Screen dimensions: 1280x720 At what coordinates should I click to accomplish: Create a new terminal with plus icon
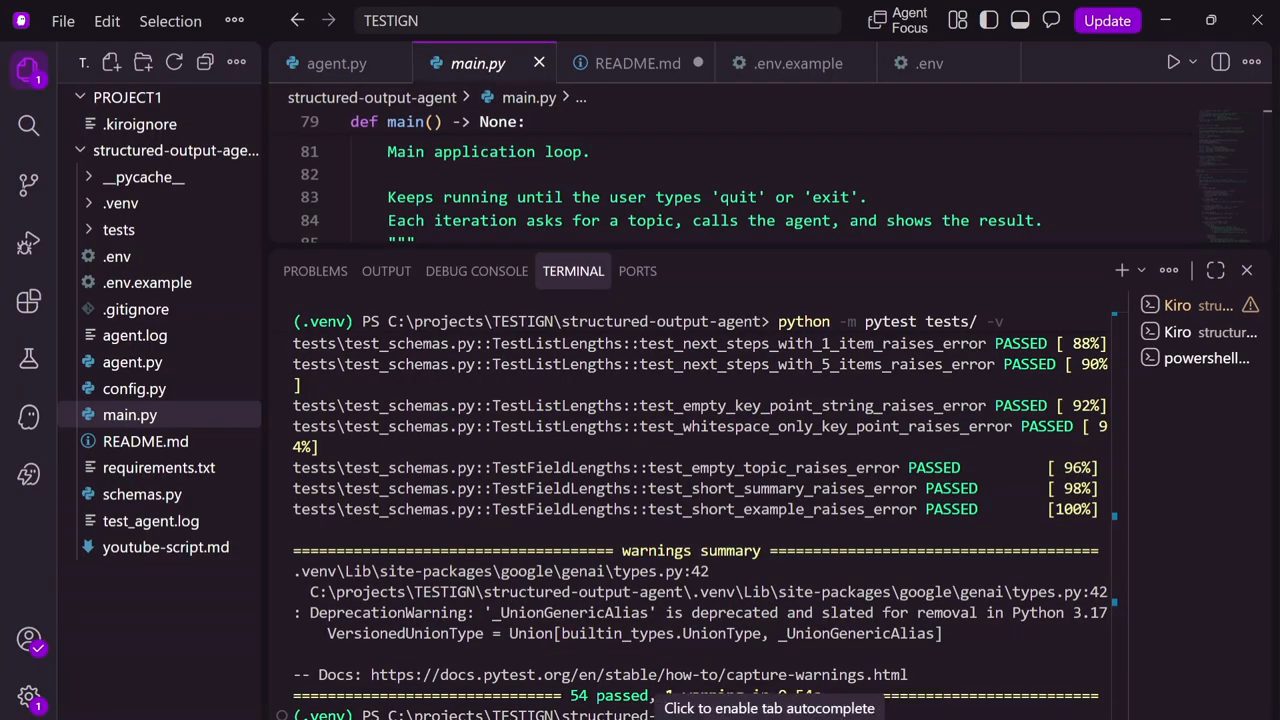pos(1122,271)
